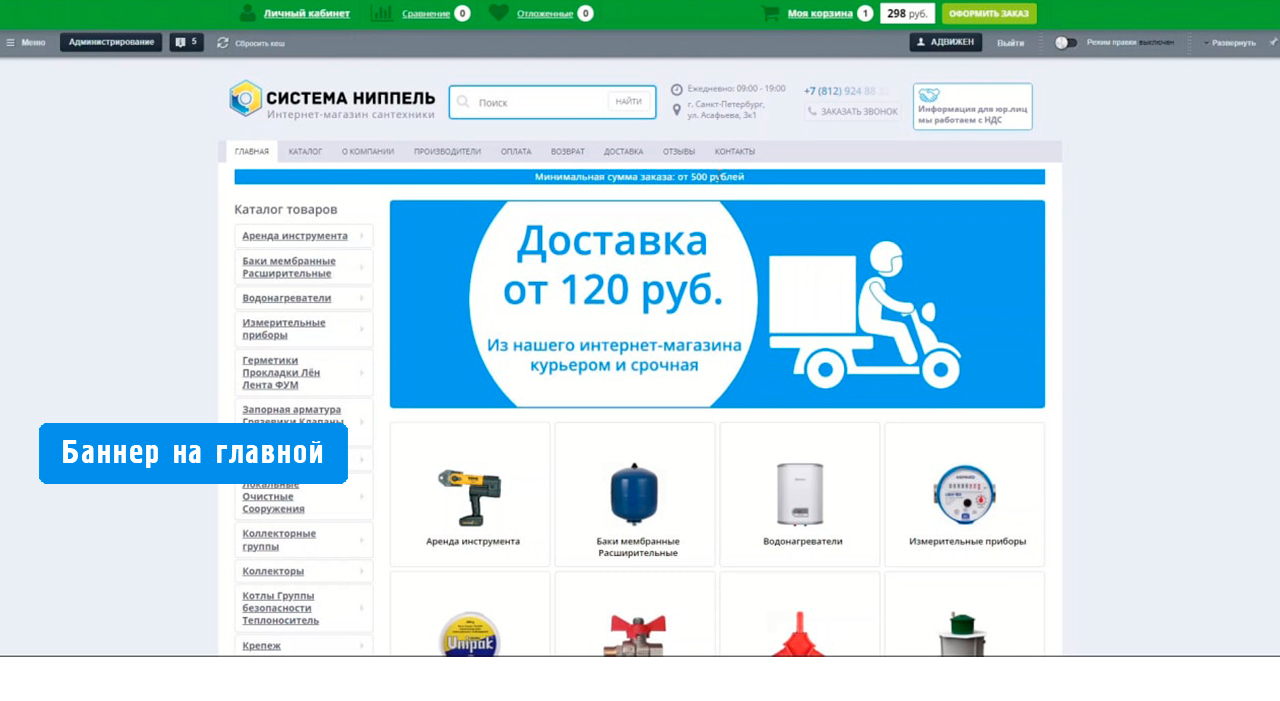1280x701 pixels.
Task: Open the Контакты menu item
Action: click(735, 152)
